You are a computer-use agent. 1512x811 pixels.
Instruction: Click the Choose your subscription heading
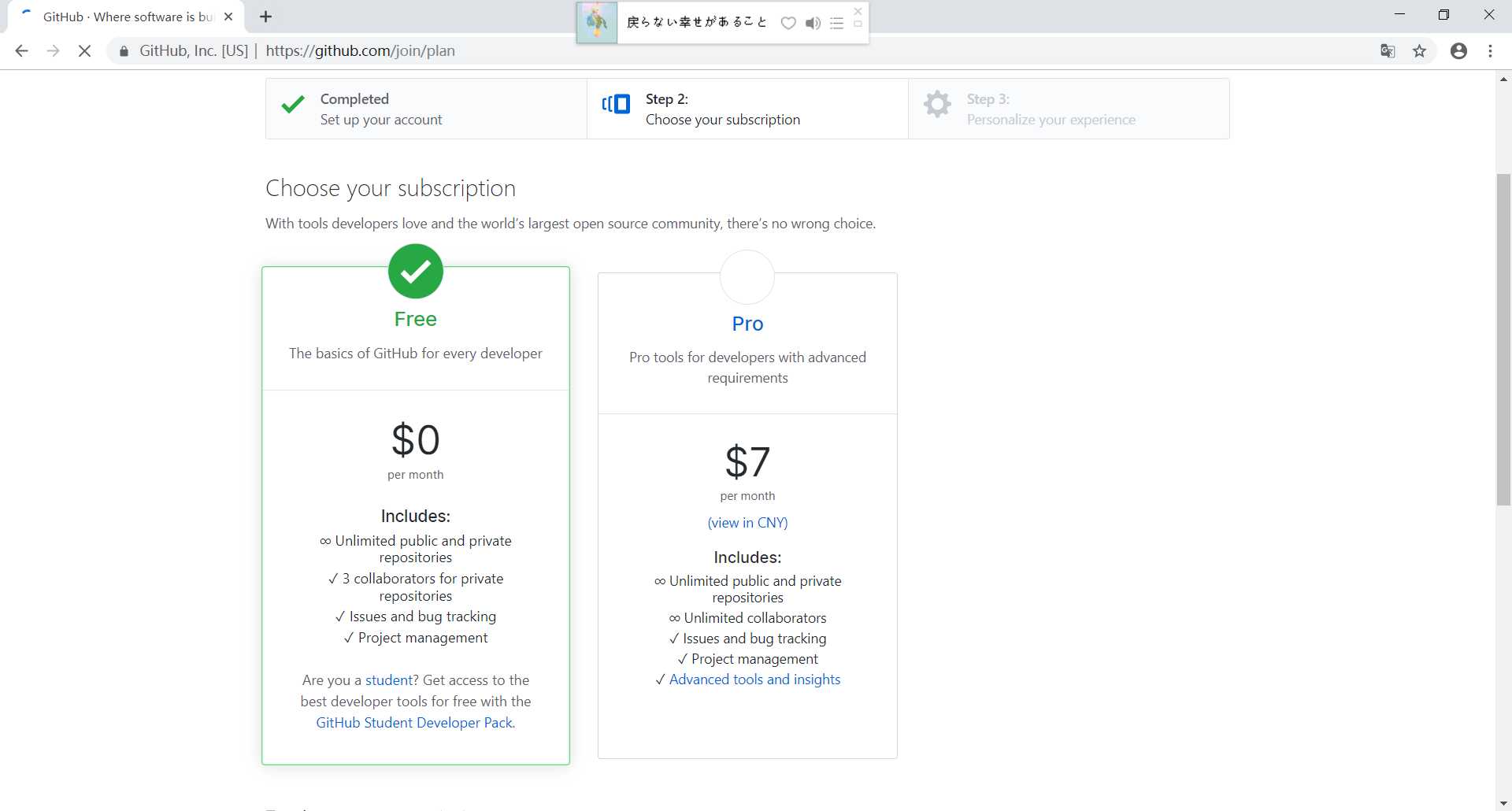coord(391,188)
